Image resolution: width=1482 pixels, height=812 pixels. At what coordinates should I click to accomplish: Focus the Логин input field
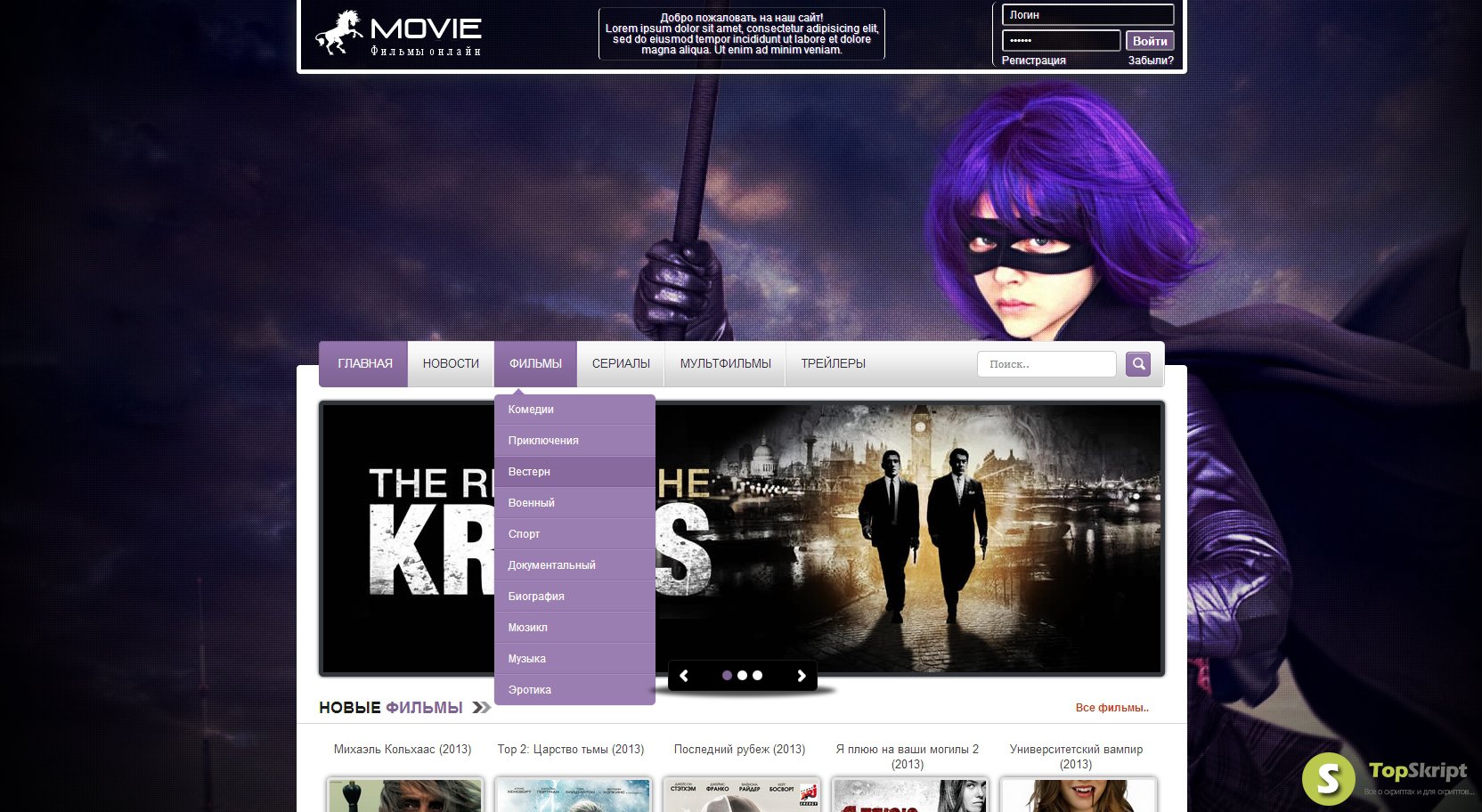tap(1087, 15)
